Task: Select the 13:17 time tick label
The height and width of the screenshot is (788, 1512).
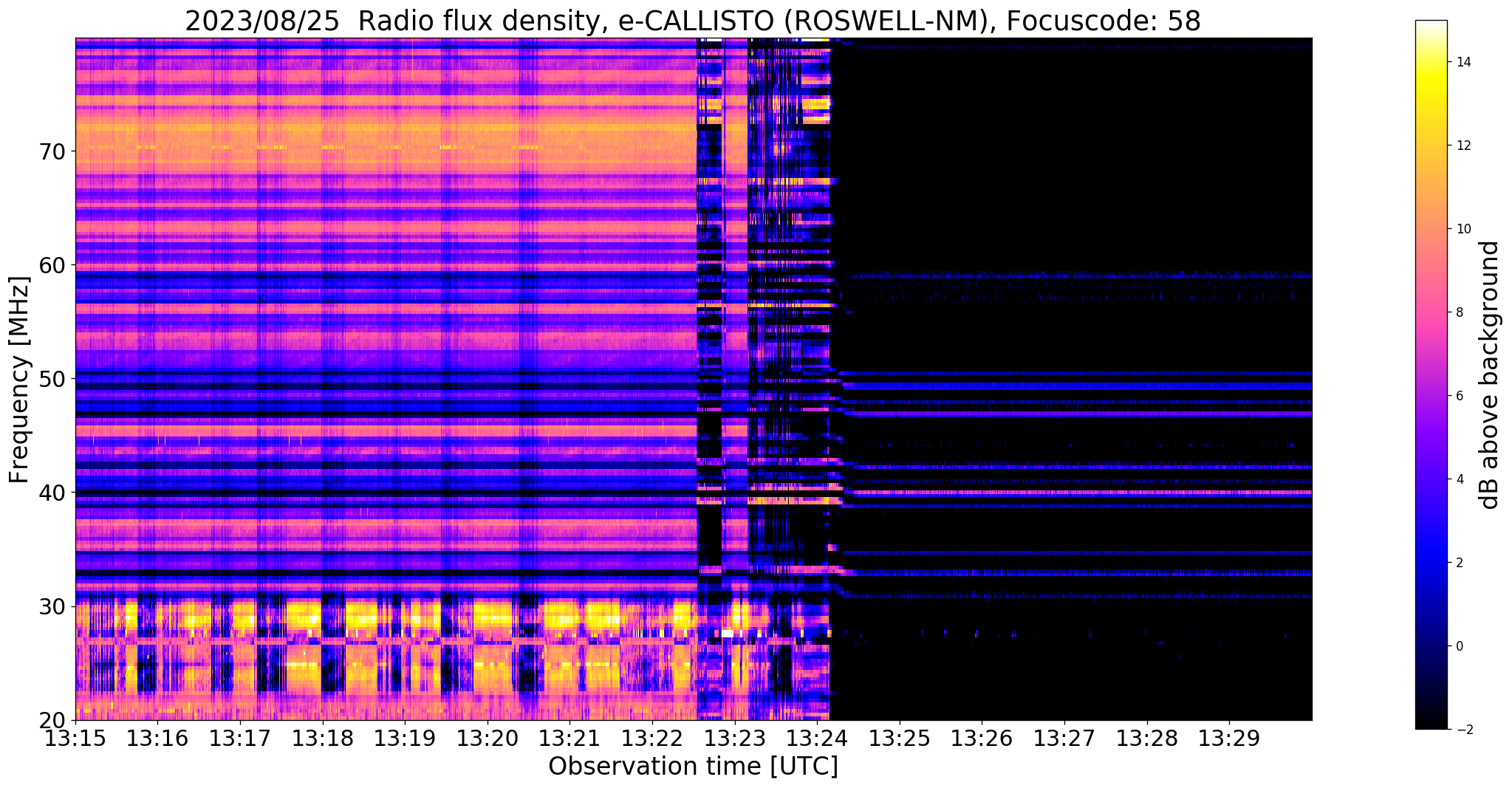Action: 241,738
